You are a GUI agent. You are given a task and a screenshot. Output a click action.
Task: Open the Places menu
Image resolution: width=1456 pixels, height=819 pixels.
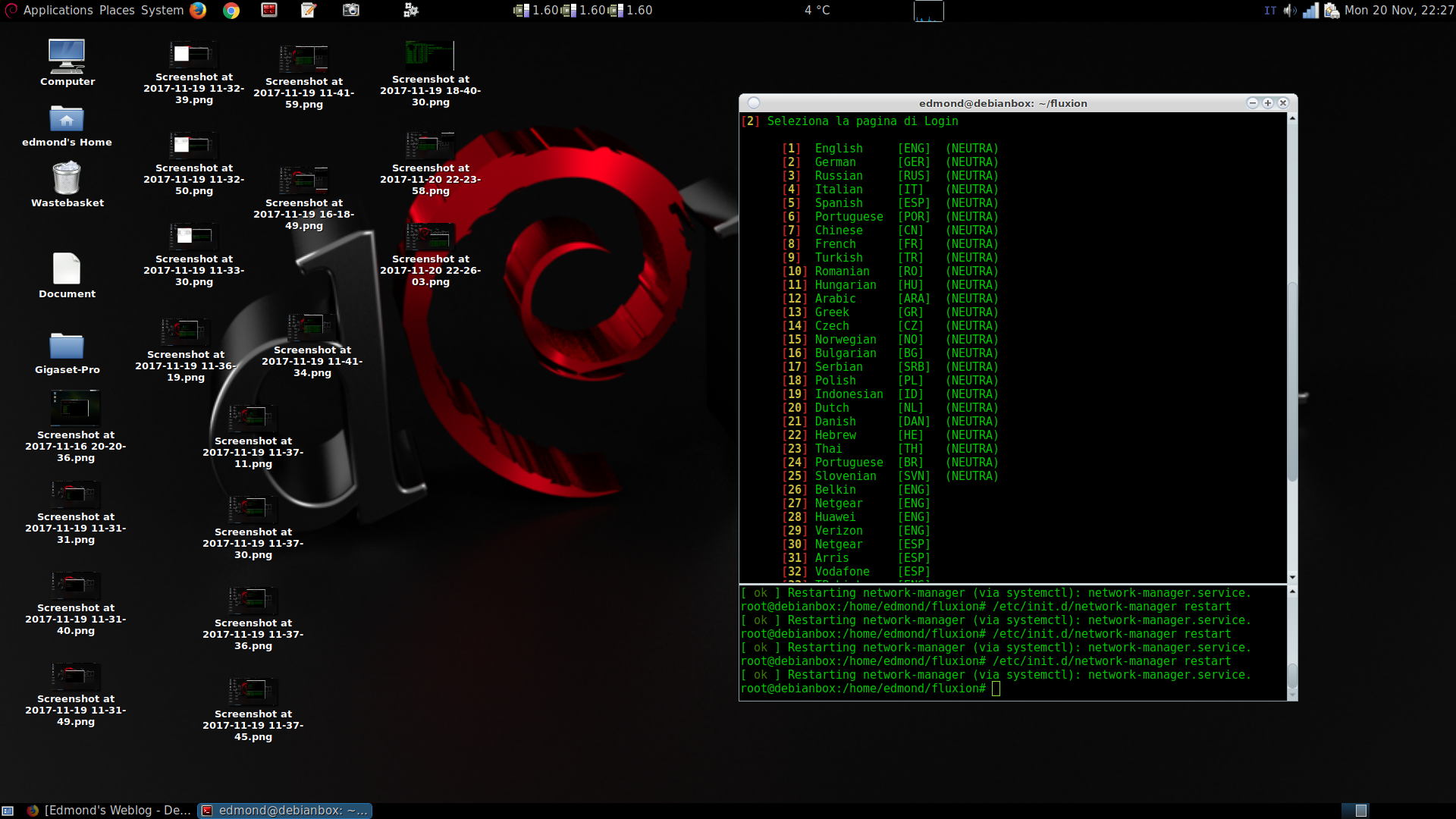[x=117, y=10]
